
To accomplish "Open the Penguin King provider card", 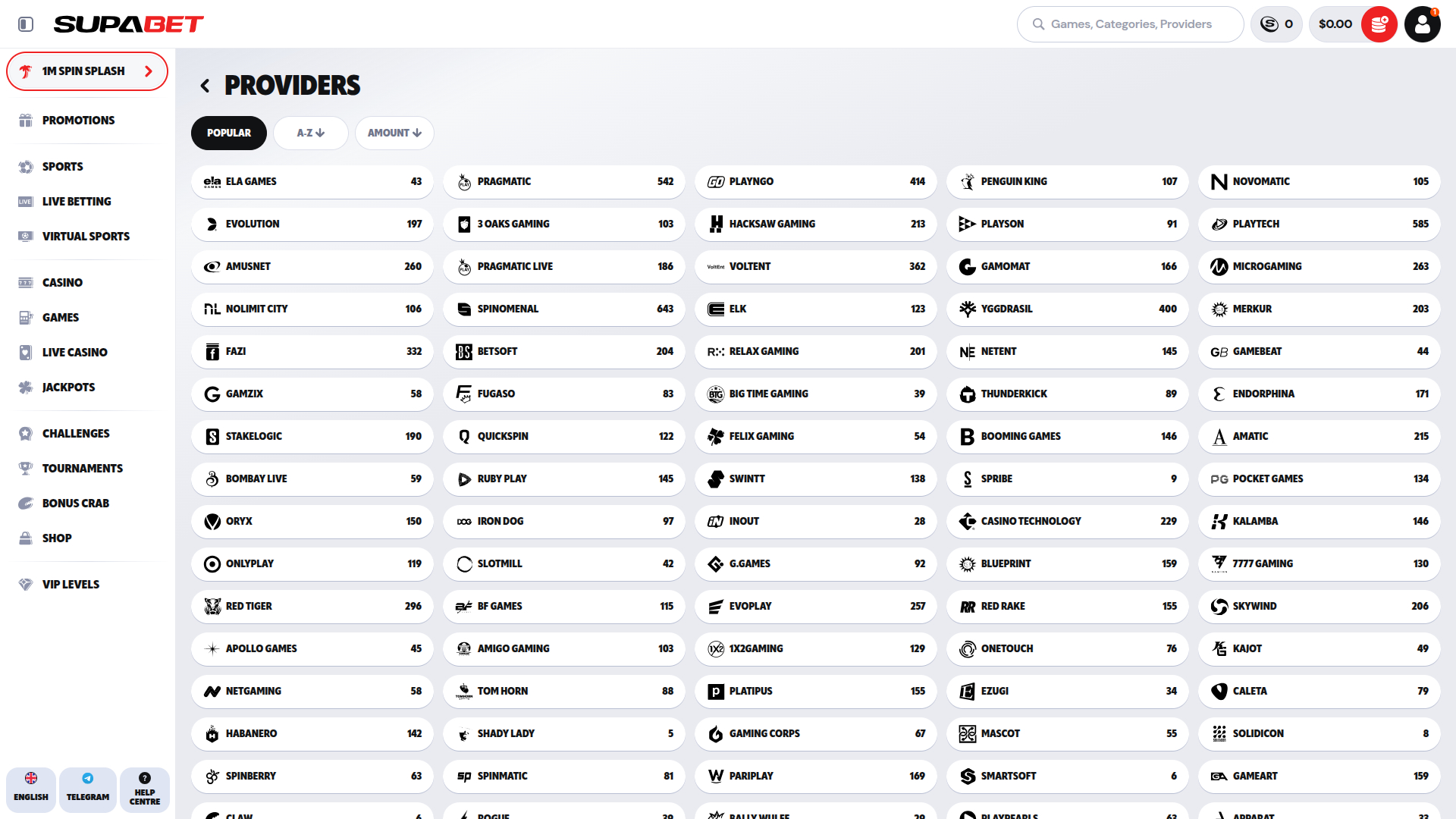I will (x=1068, y=182).
